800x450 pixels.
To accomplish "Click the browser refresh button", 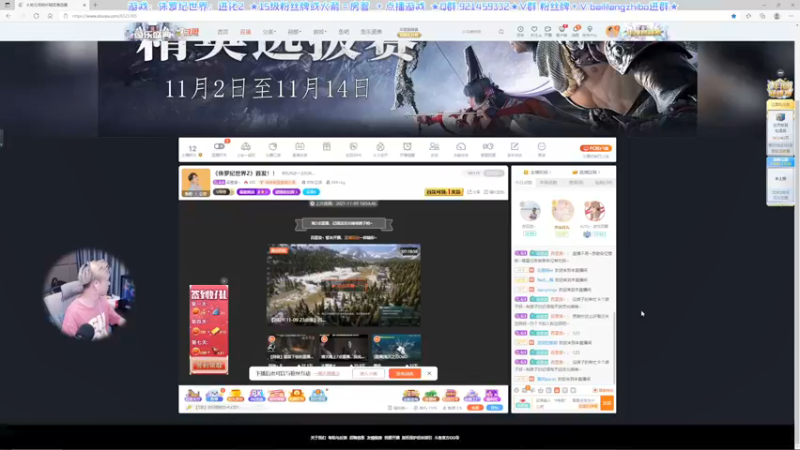I will 36,16.
